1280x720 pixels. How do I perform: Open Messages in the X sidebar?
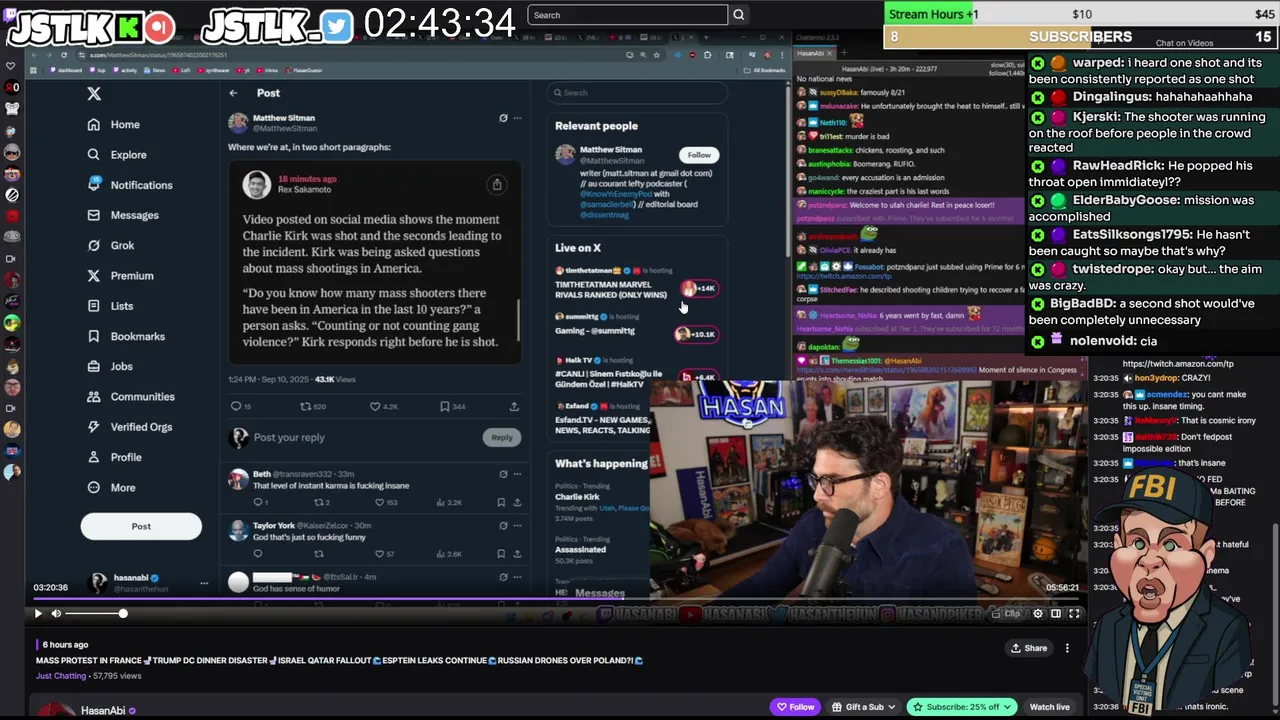tap(123, 215)
